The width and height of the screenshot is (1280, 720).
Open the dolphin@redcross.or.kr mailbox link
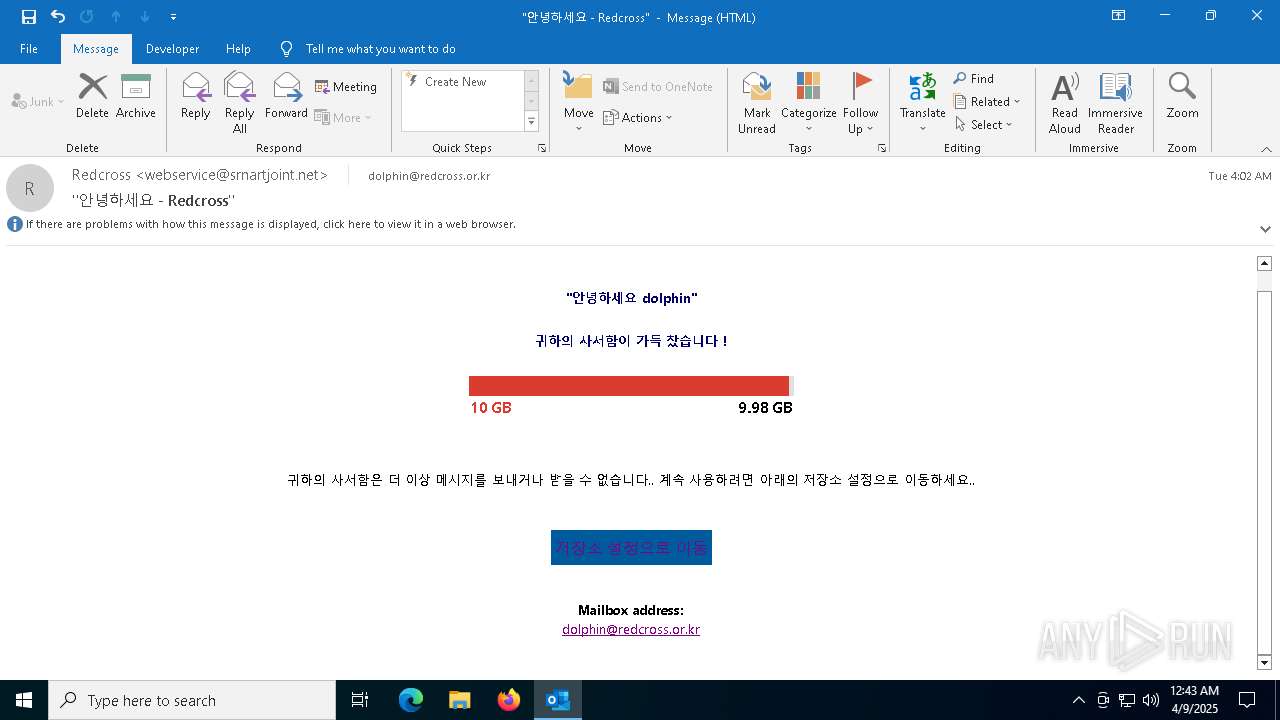coord(631,630)
